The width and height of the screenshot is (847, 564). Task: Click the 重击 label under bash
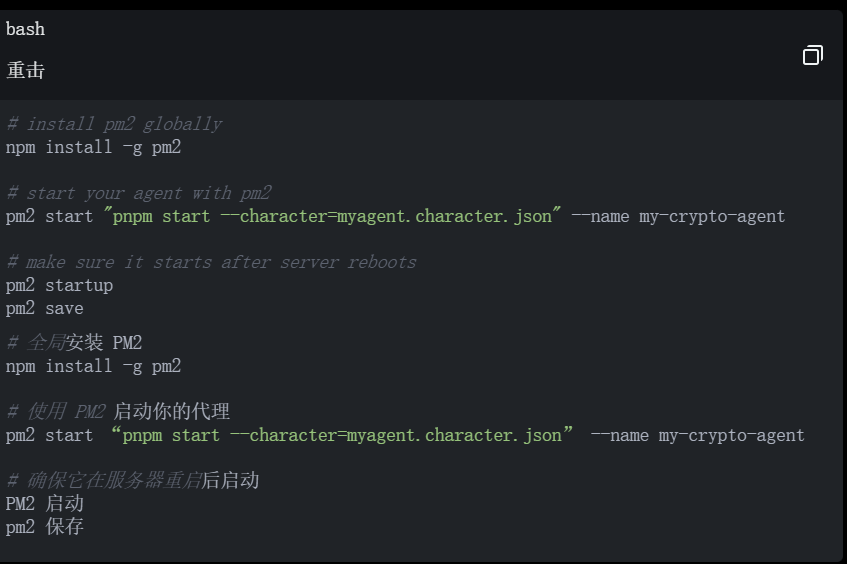25,70
